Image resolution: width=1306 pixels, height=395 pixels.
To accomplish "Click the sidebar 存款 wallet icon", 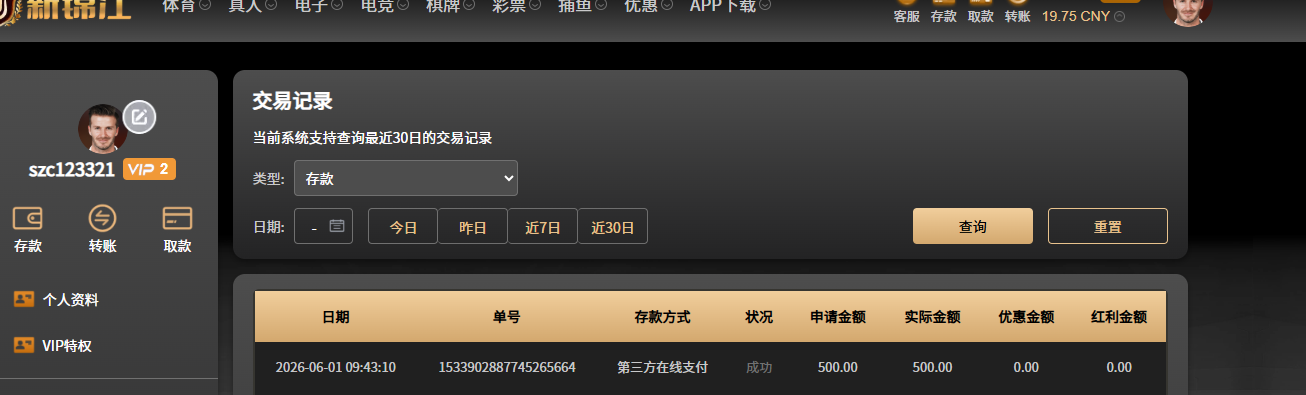I will (x=28, y=218).
